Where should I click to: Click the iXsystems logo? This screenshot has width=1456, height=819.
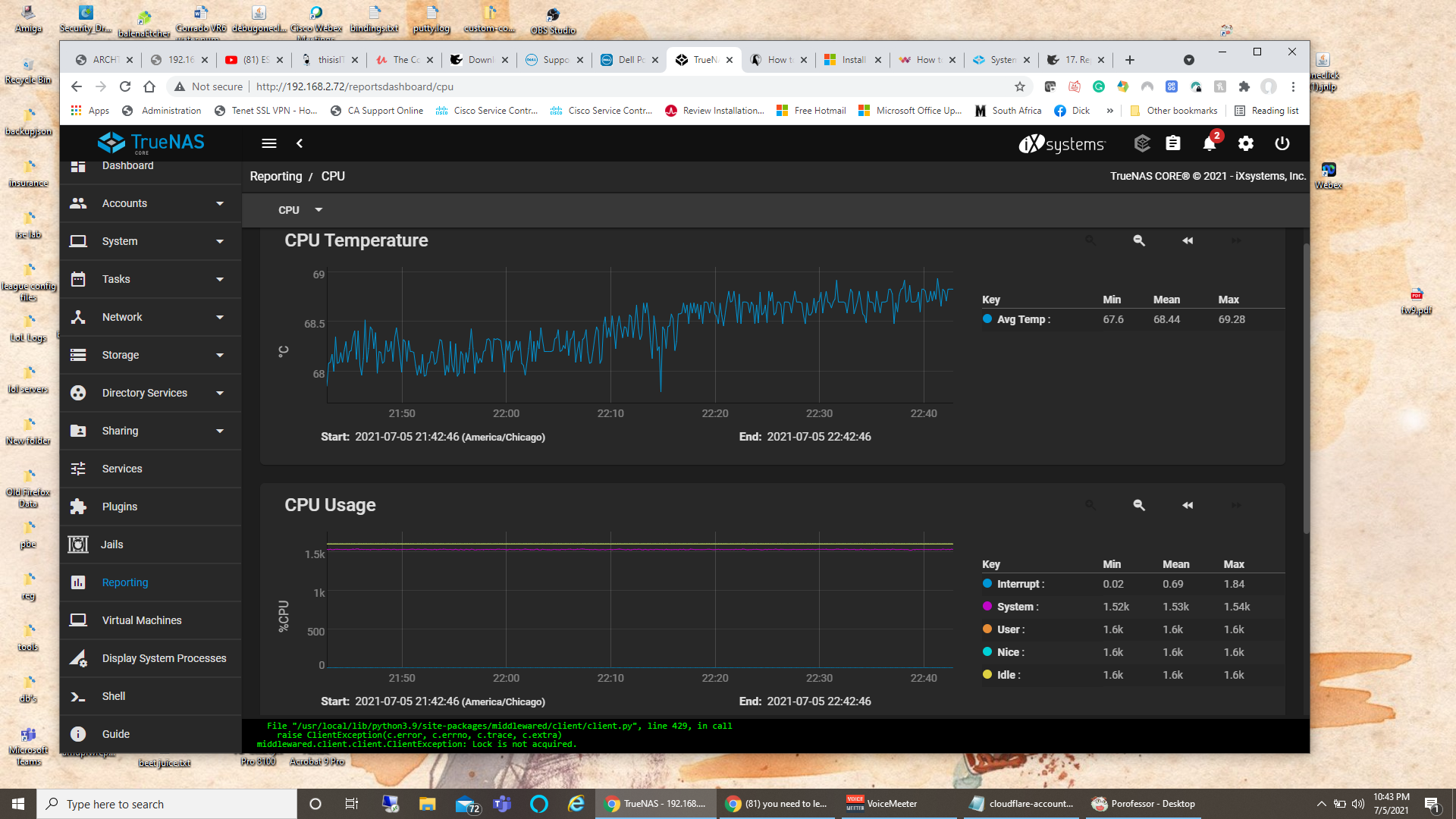(1062, 143)
